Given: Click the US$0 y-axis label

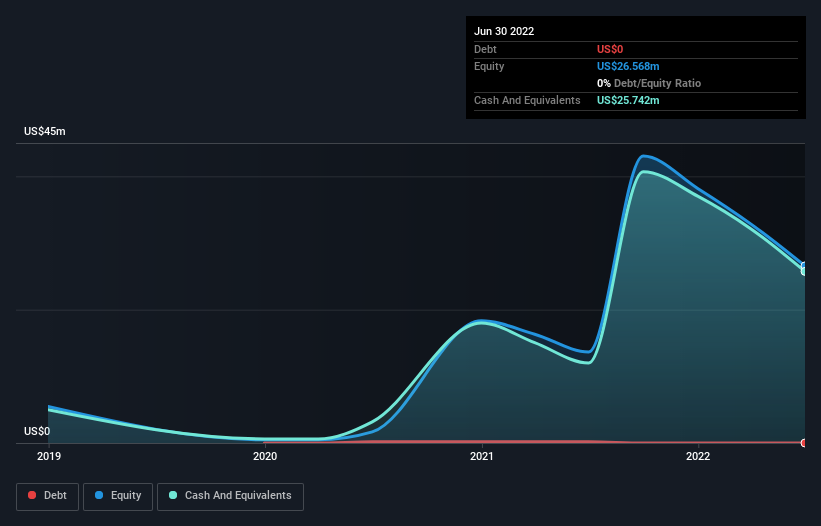Looking at the screenshot, I should (x=37, y=431).
